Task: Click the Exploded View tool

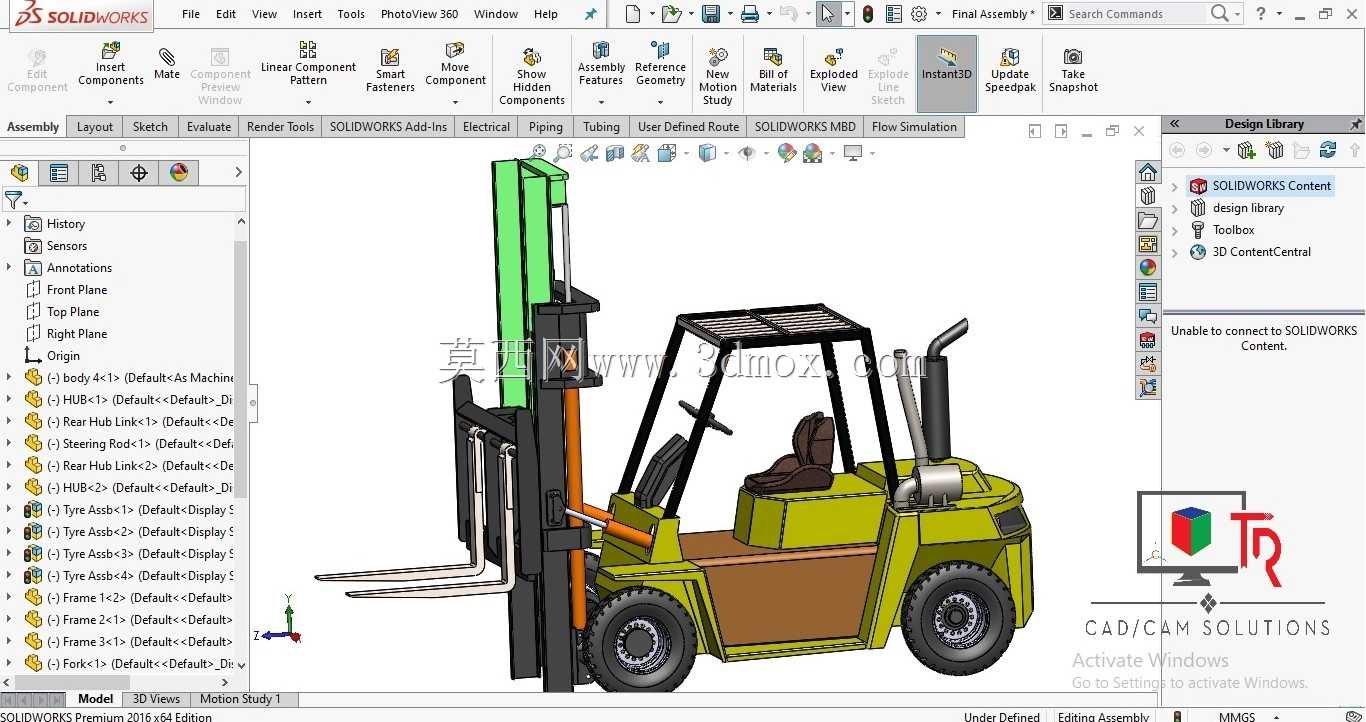Action: (834, 70)
